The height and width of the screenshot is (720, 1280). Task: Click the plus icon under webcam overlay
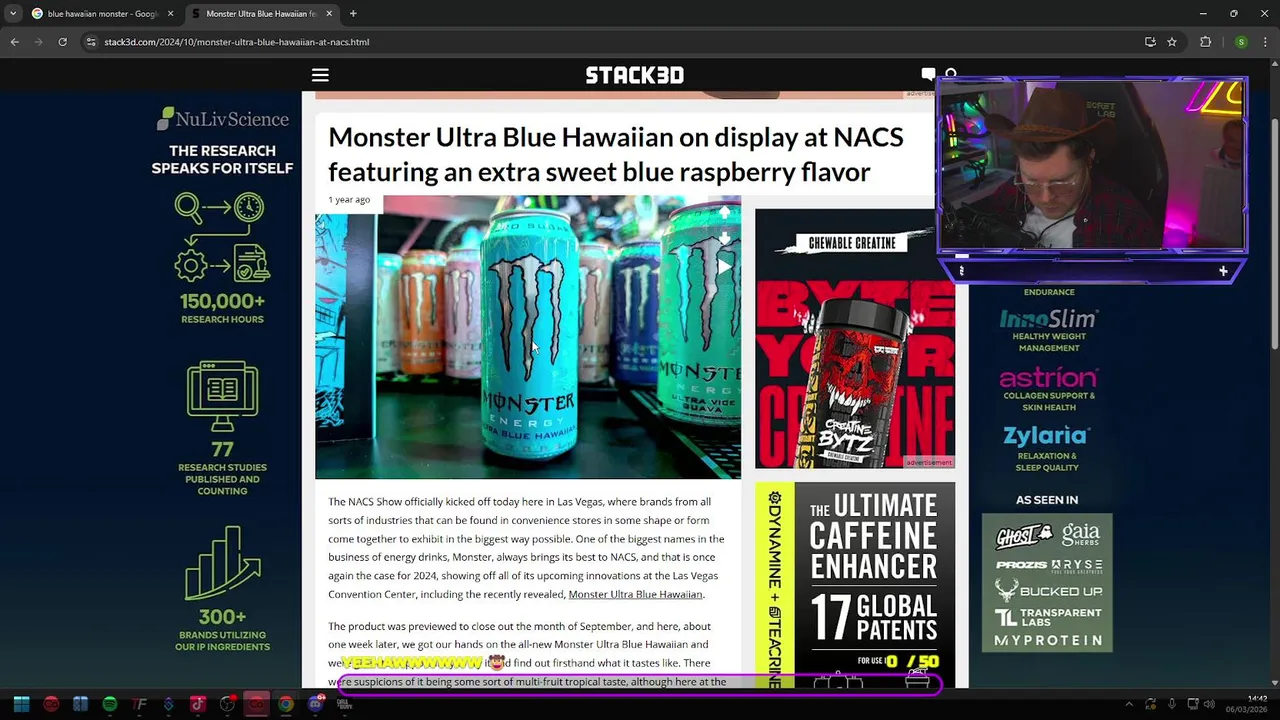tap(1223, 271)
